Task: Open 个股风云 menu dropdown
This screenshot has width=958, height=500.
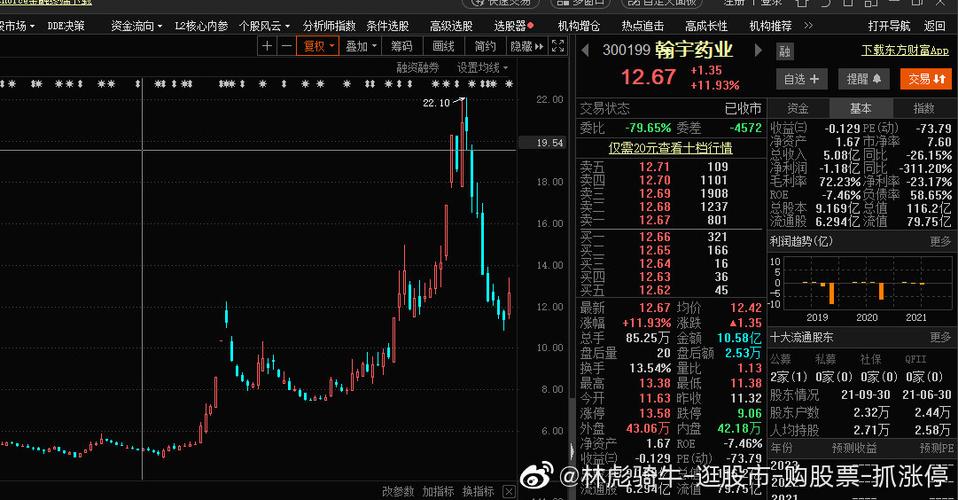Action: tap(265, 26)
